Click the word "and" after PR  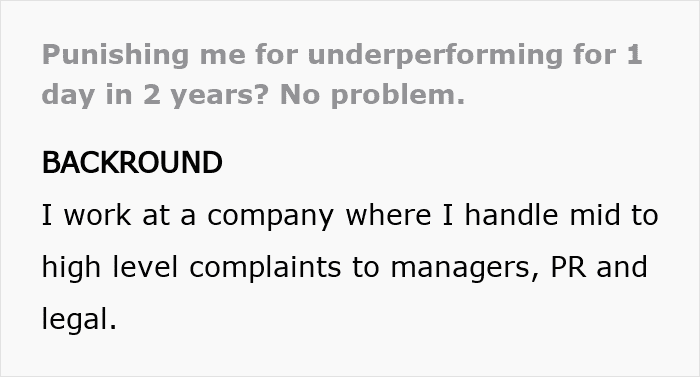click(x=622, y=267)
